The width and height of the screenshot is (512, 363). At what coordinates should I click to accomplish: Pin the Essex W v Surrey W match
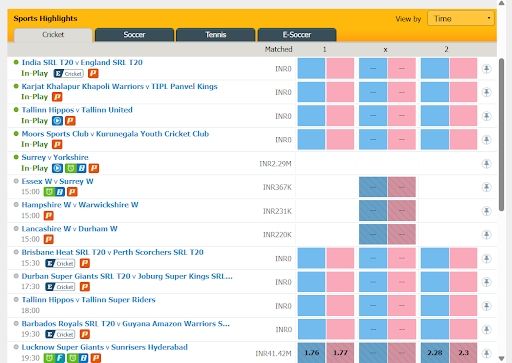tap(486, 187)
